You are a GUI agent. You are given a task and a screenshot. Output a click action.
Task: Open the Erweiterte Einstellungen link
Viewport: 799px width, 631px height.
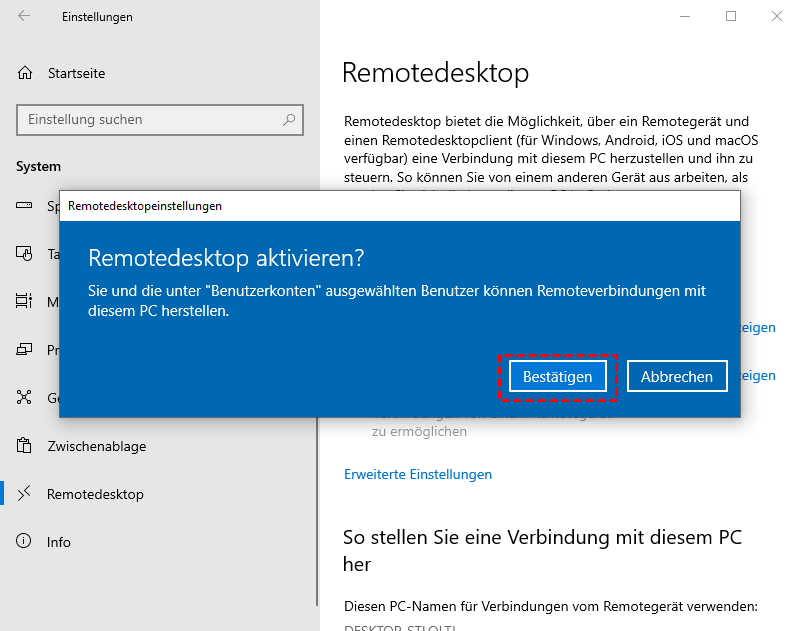click(418, 474)
